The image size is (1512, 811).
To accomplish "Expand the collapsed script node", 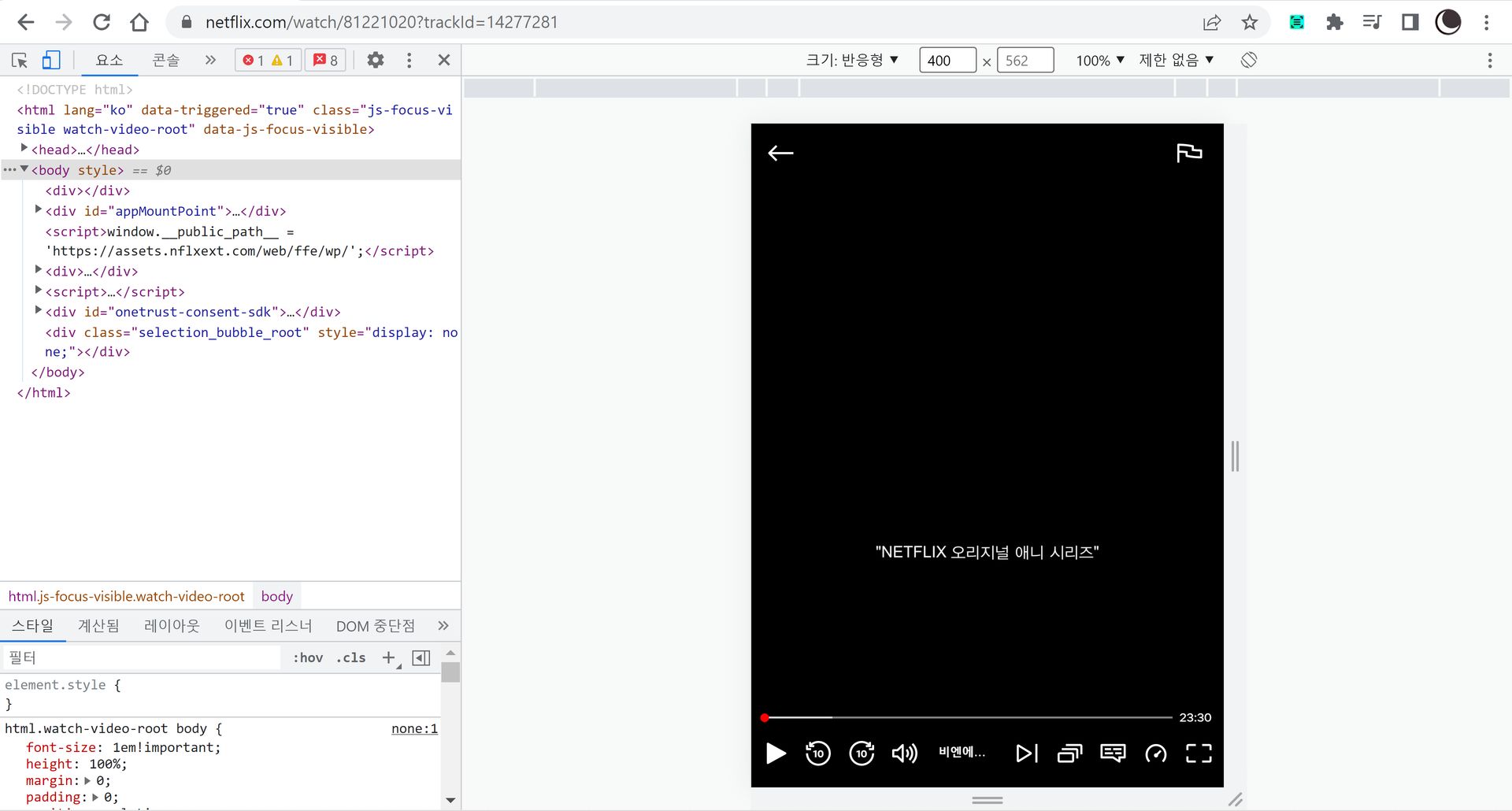I will [39, 290].
